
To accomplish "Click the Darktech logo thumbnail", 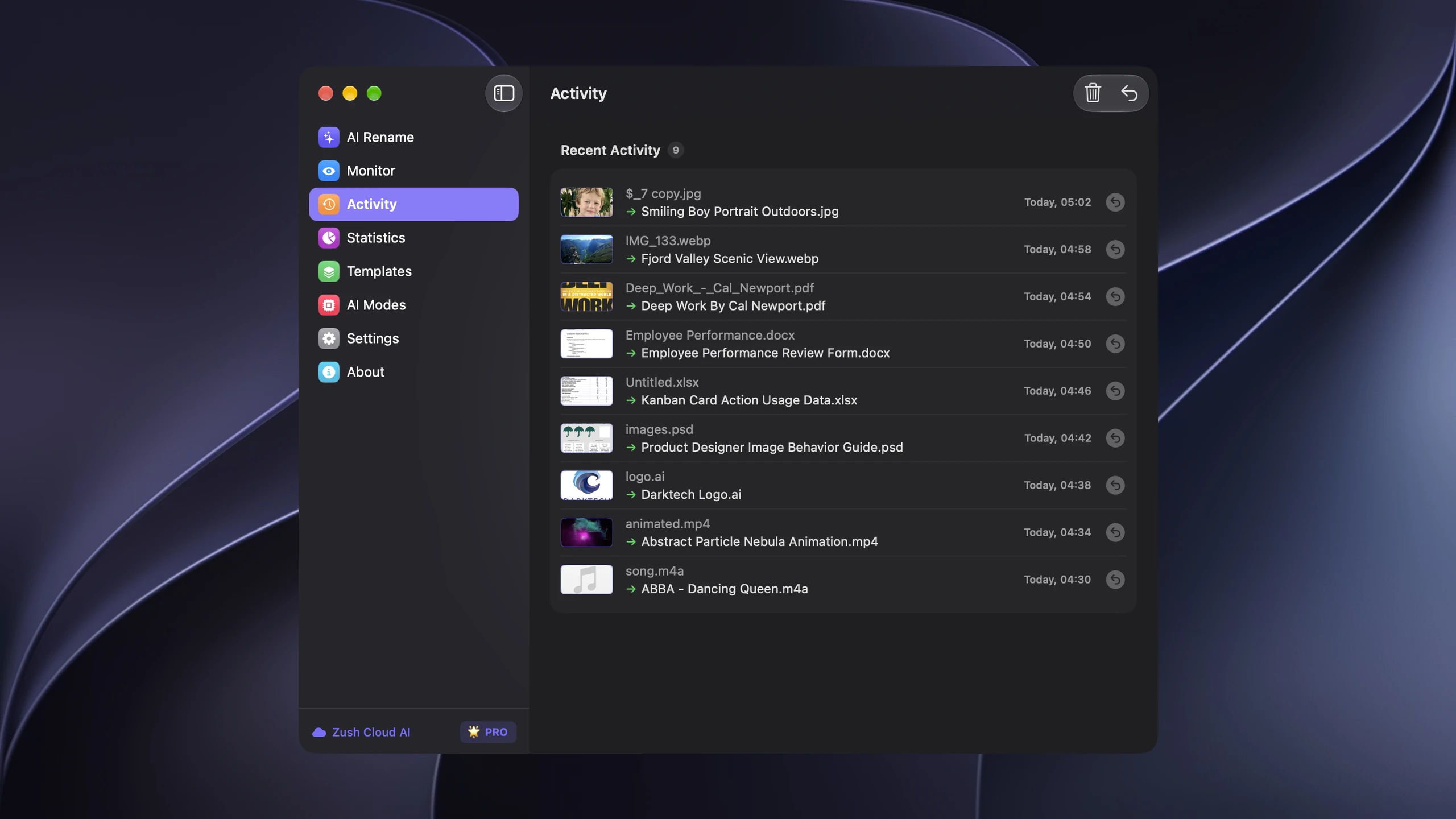I will pos(586,486).
